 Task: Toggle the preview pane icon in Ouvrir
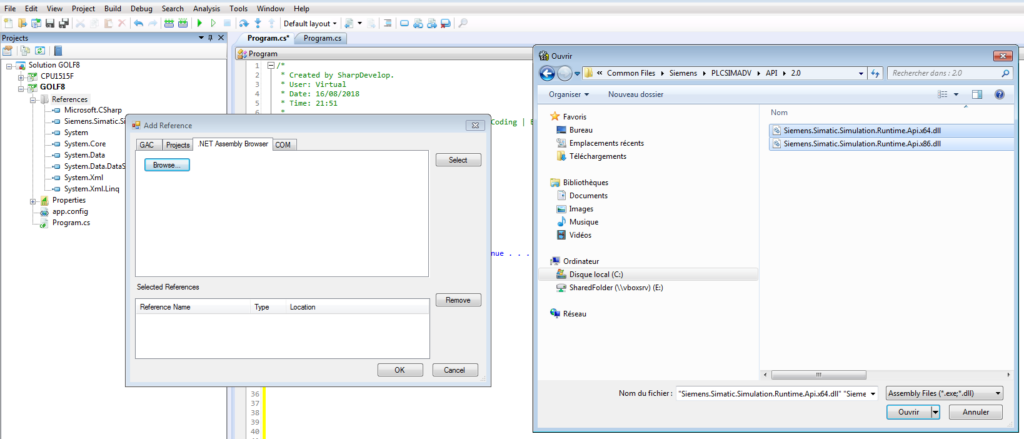977,95
